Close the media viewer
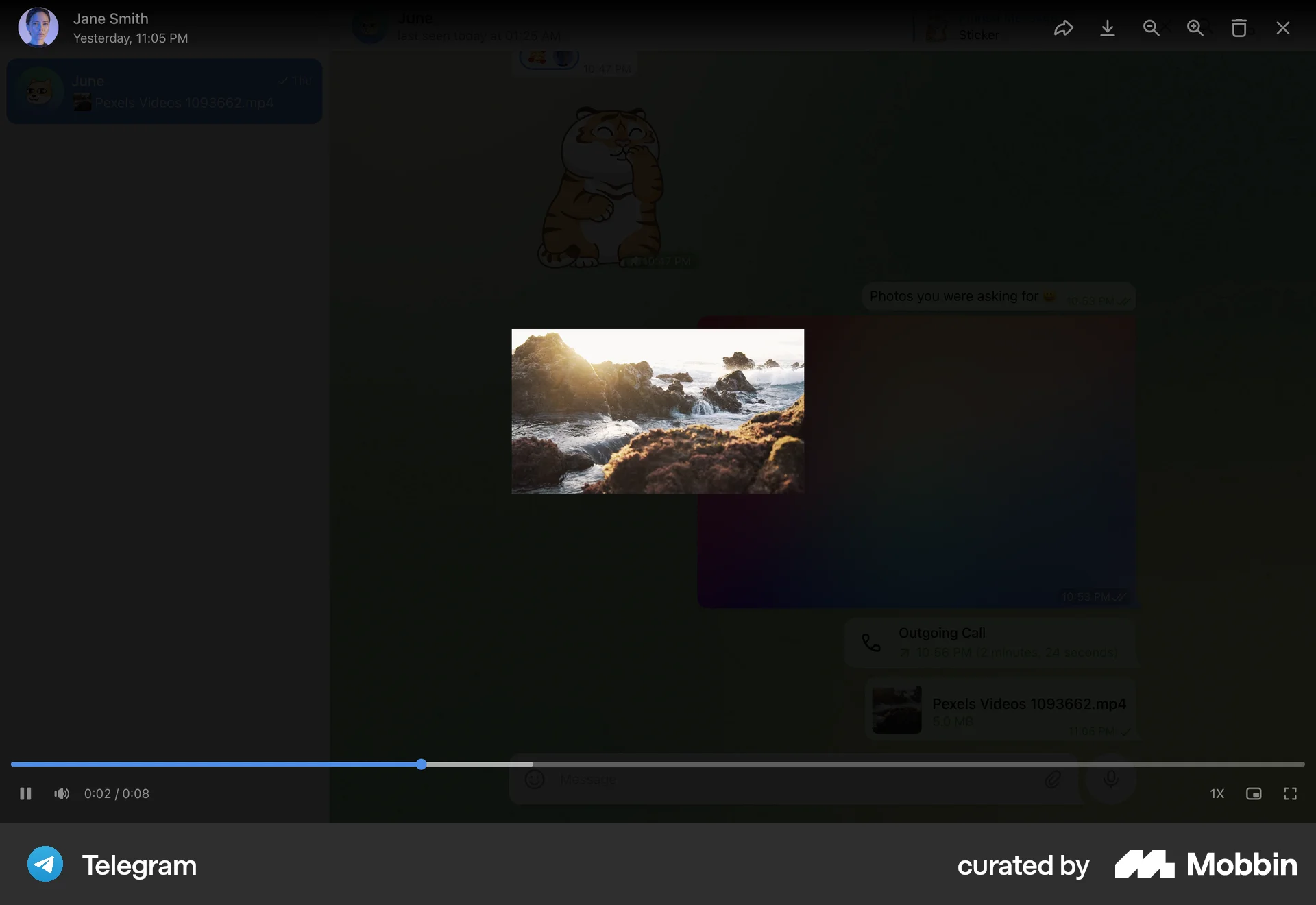Screen dimensions: 1316x905 coord(1283,28)
